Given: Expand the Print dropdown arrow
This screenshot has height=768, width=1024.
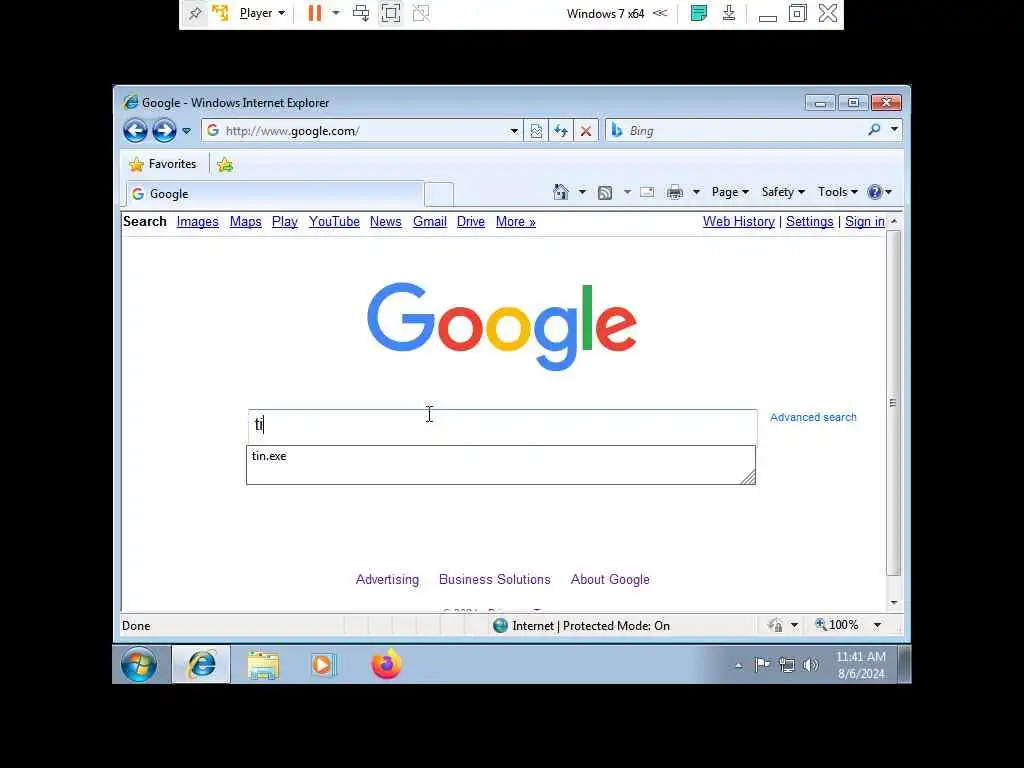Looking at the screenshot, I should click(696, 192).
